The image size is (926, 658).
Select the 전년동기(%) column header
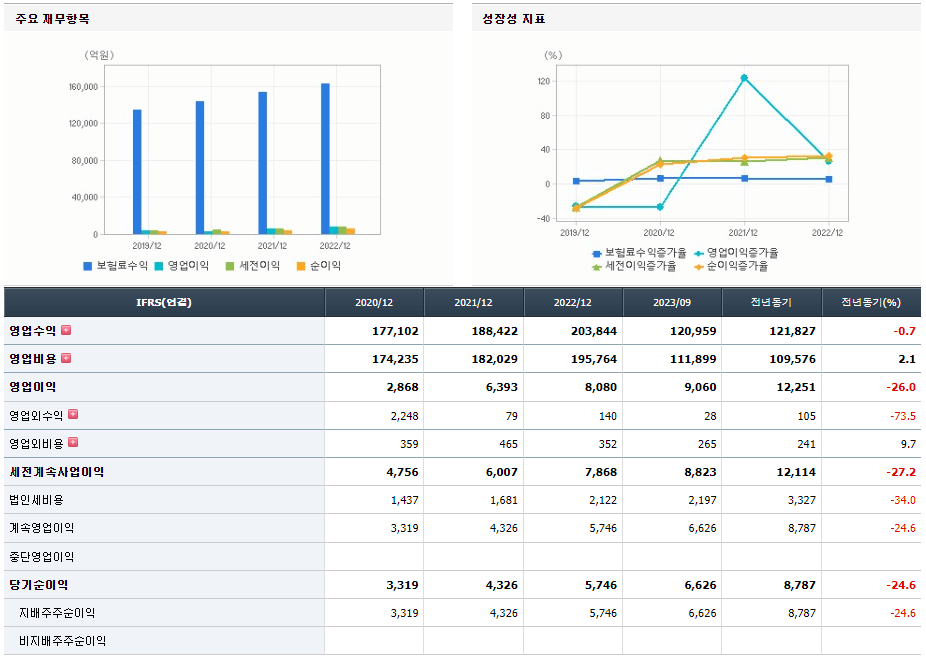pyautogui.click(x=871, y=302)
